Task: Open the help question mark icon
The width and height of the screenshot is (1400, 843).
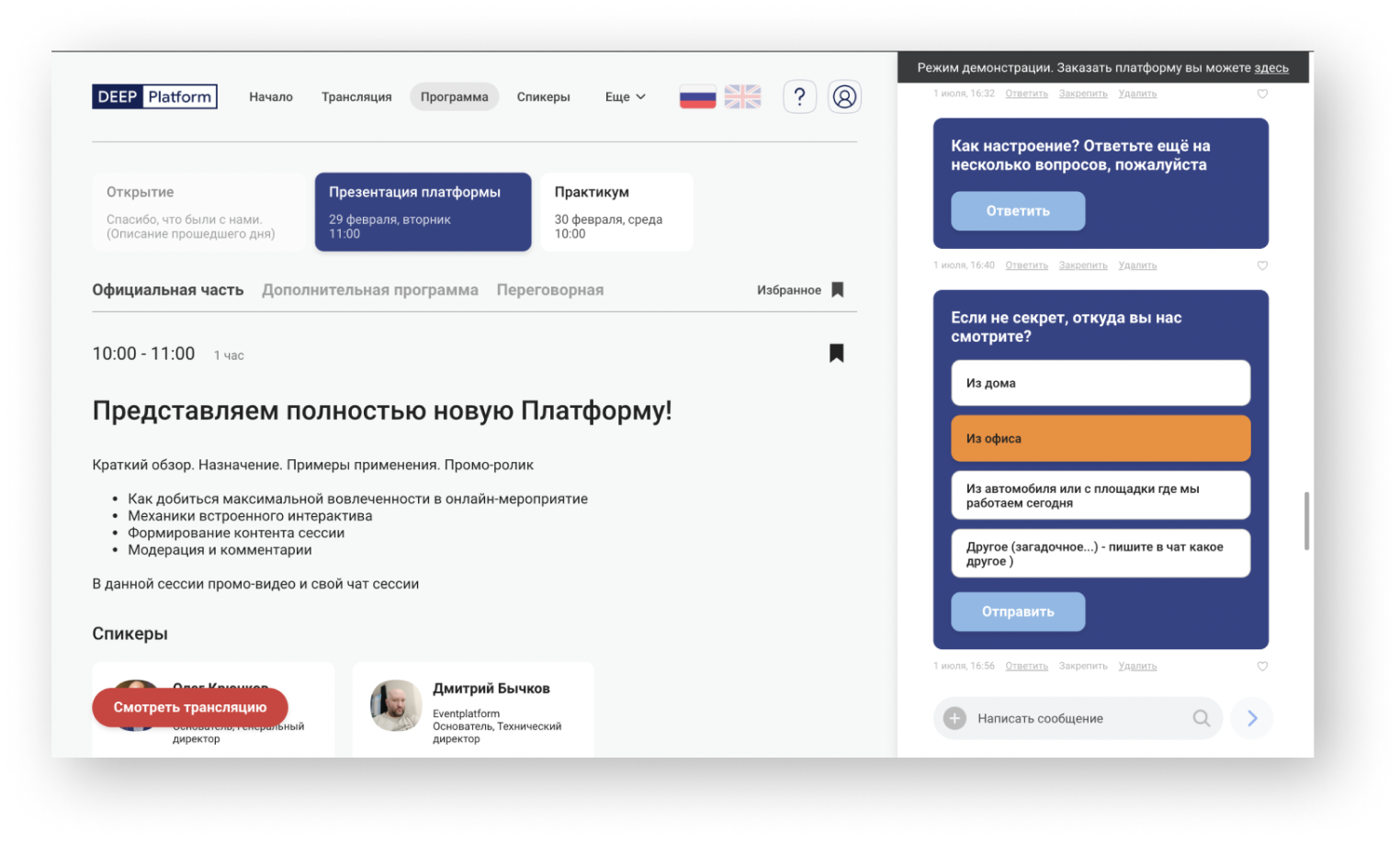Action: (x=799, y=96)
